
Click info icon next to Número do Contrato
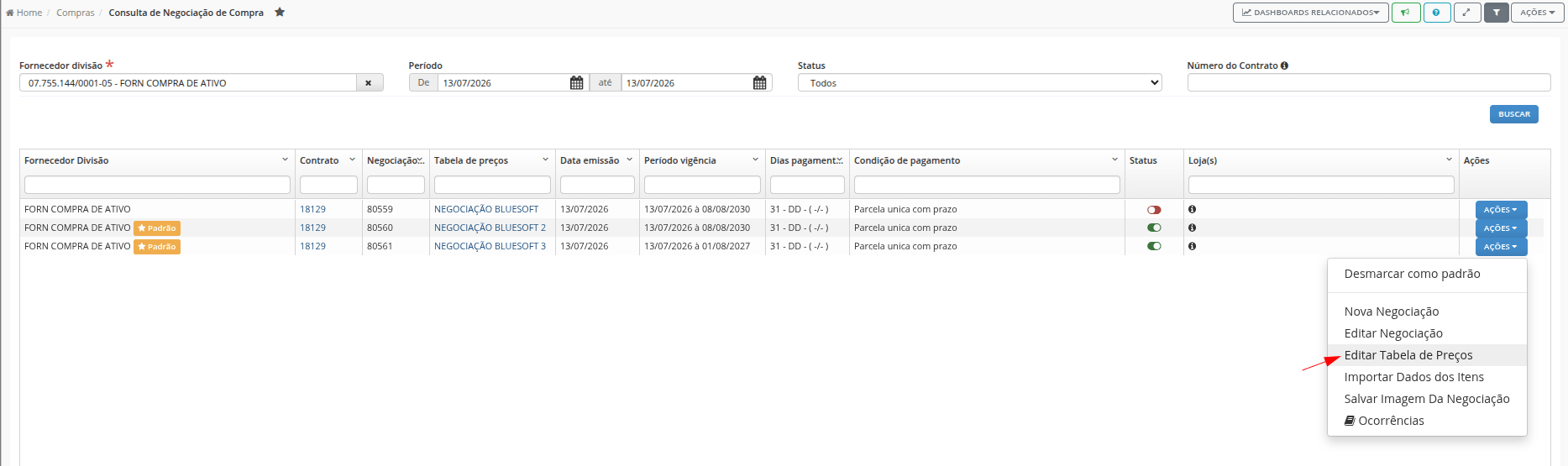[x=1285, y=65]
